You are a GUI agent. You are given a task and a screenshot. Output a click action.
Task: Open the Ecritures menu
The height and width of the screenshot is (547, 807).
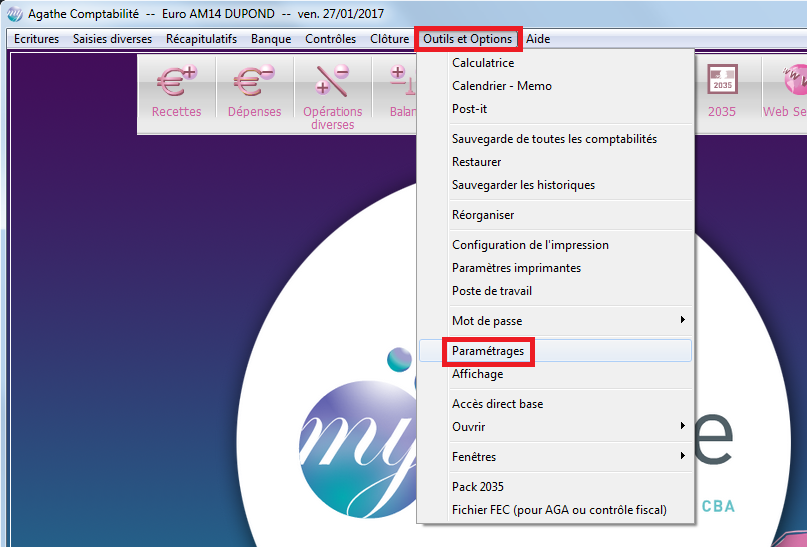pyautogui.click(x=37, y=39)
